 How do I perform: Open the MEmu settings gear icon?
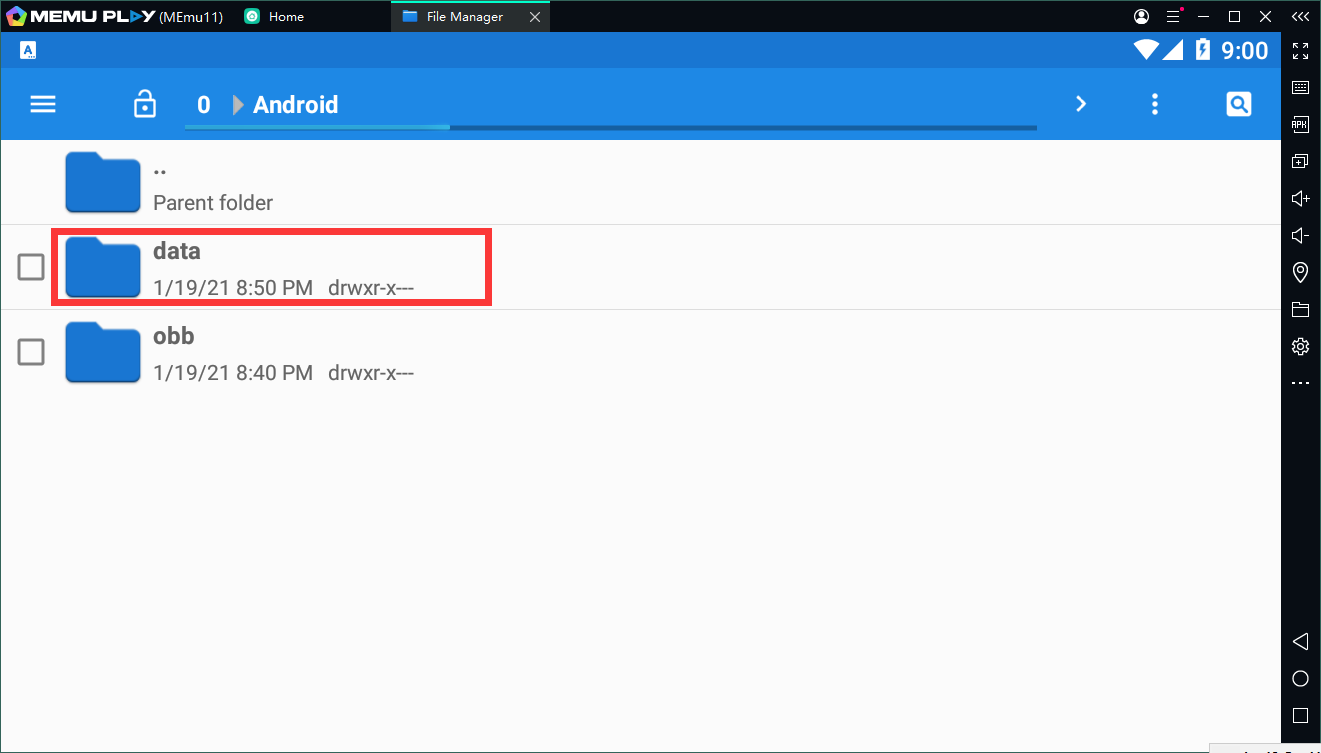tap(1300, 346)
